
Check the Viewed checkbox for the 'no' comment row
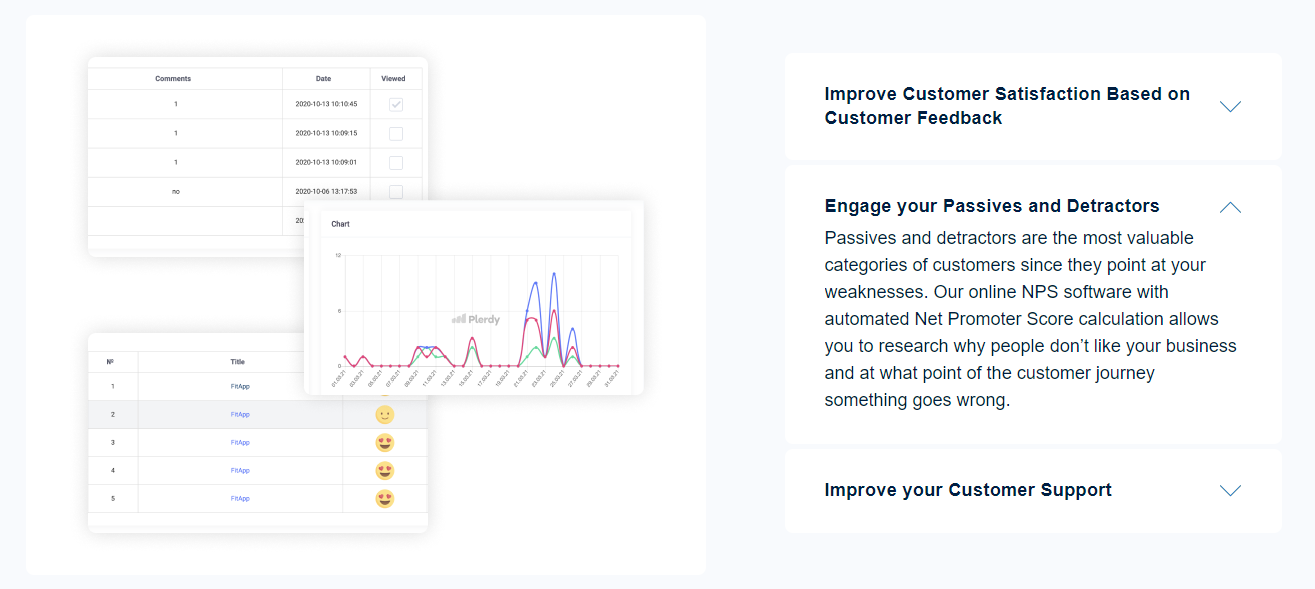(x=395, y=191)
